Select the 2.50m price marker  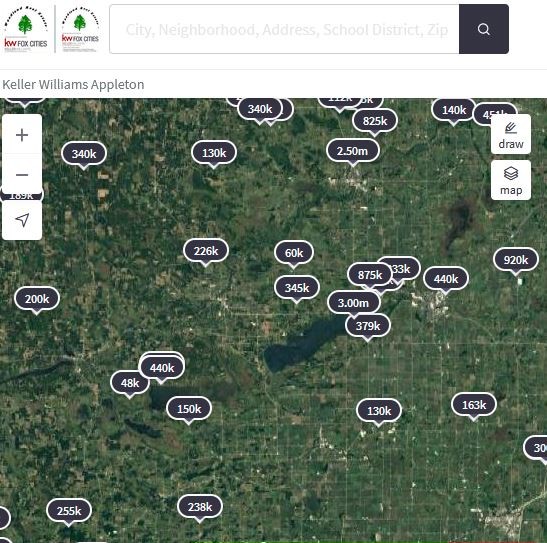(353, 151)
